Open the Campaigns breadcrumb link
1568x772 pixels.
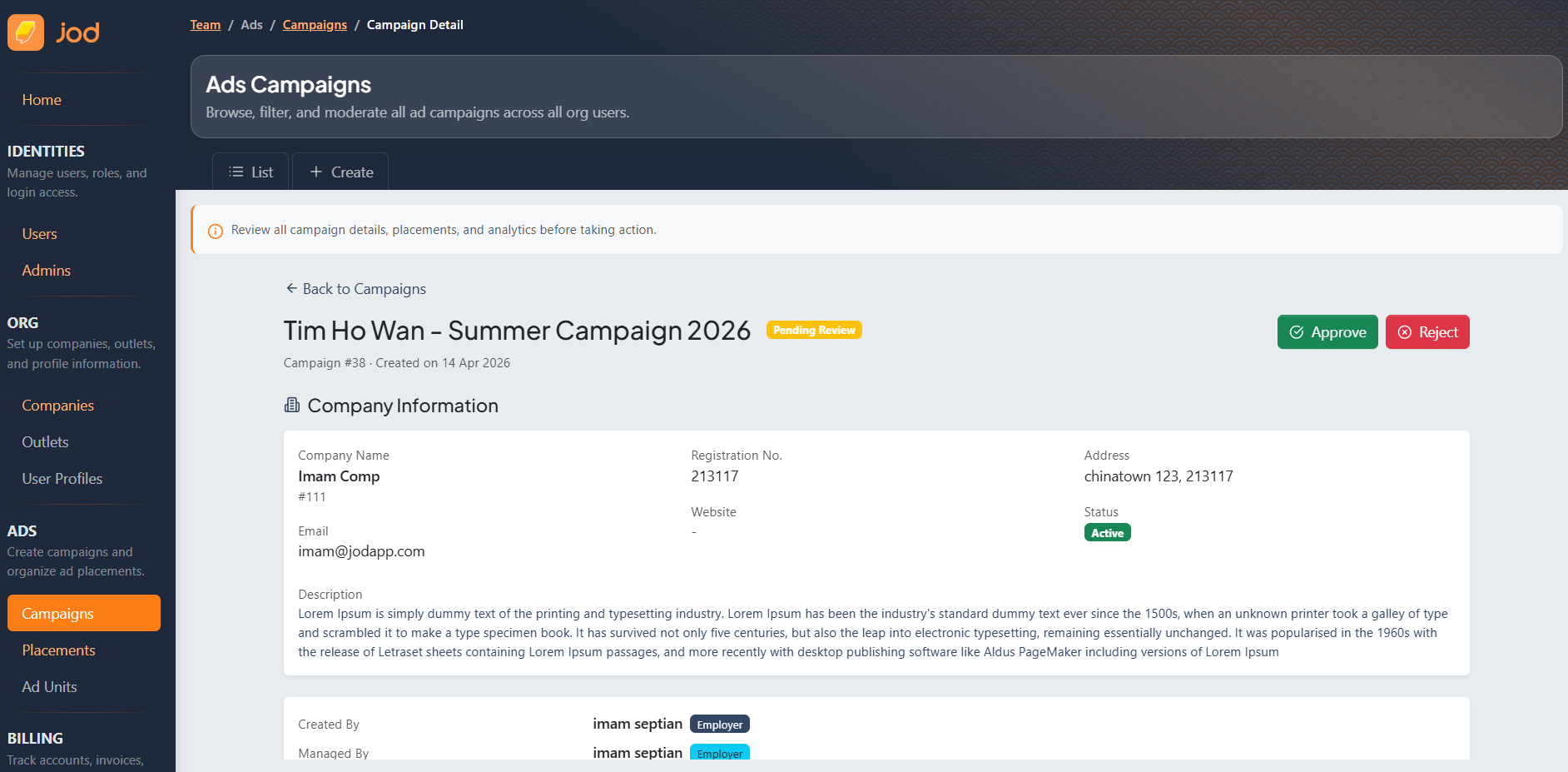point(315,25)
